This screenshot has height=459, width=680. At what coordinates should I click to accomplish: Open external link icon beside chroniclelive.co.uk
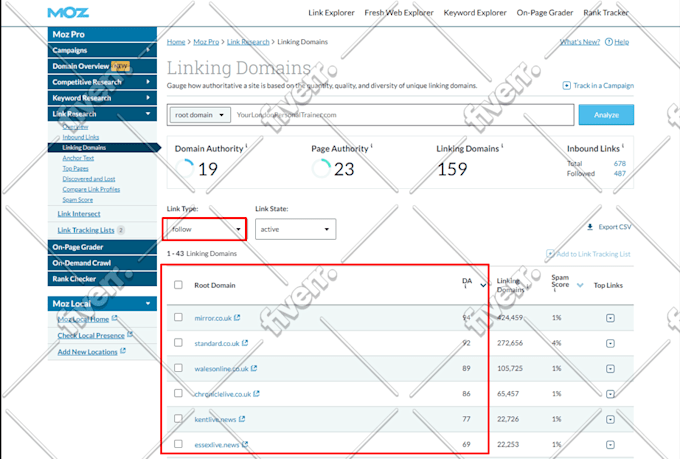(x=256, y=393)
